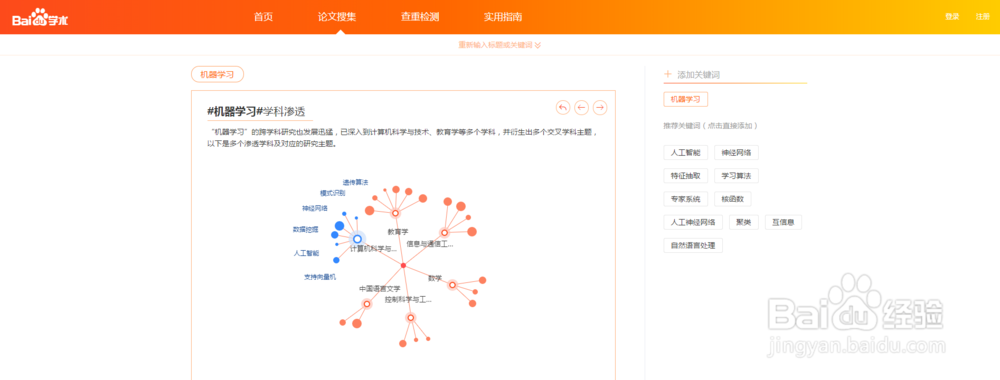The height and width of the screenshot is (380, 1000).
Task: Click the 登录 link
Action: pyautogui.click(x=952, y=17)
